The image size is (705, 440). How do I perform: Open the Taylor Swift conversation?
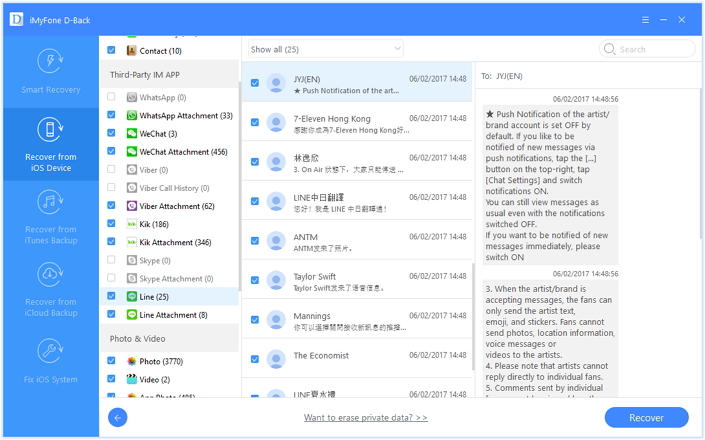pyautogui.click(x=357, y=280)
